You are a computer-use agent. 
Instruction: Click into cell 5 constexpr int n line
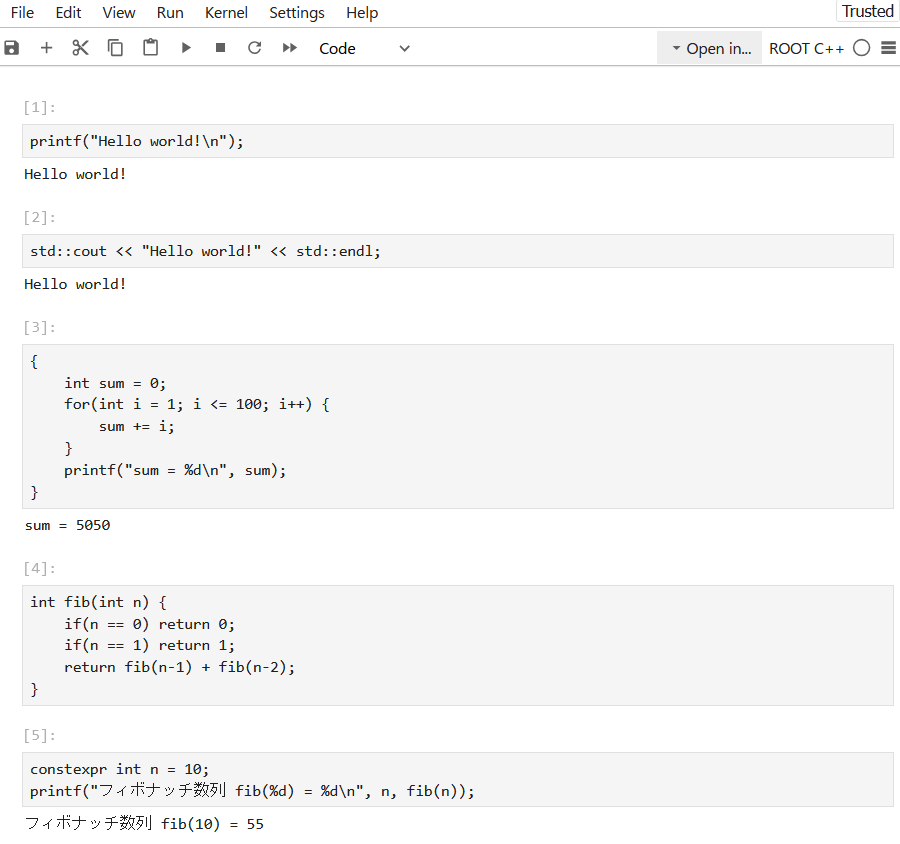tap(119, 769)
